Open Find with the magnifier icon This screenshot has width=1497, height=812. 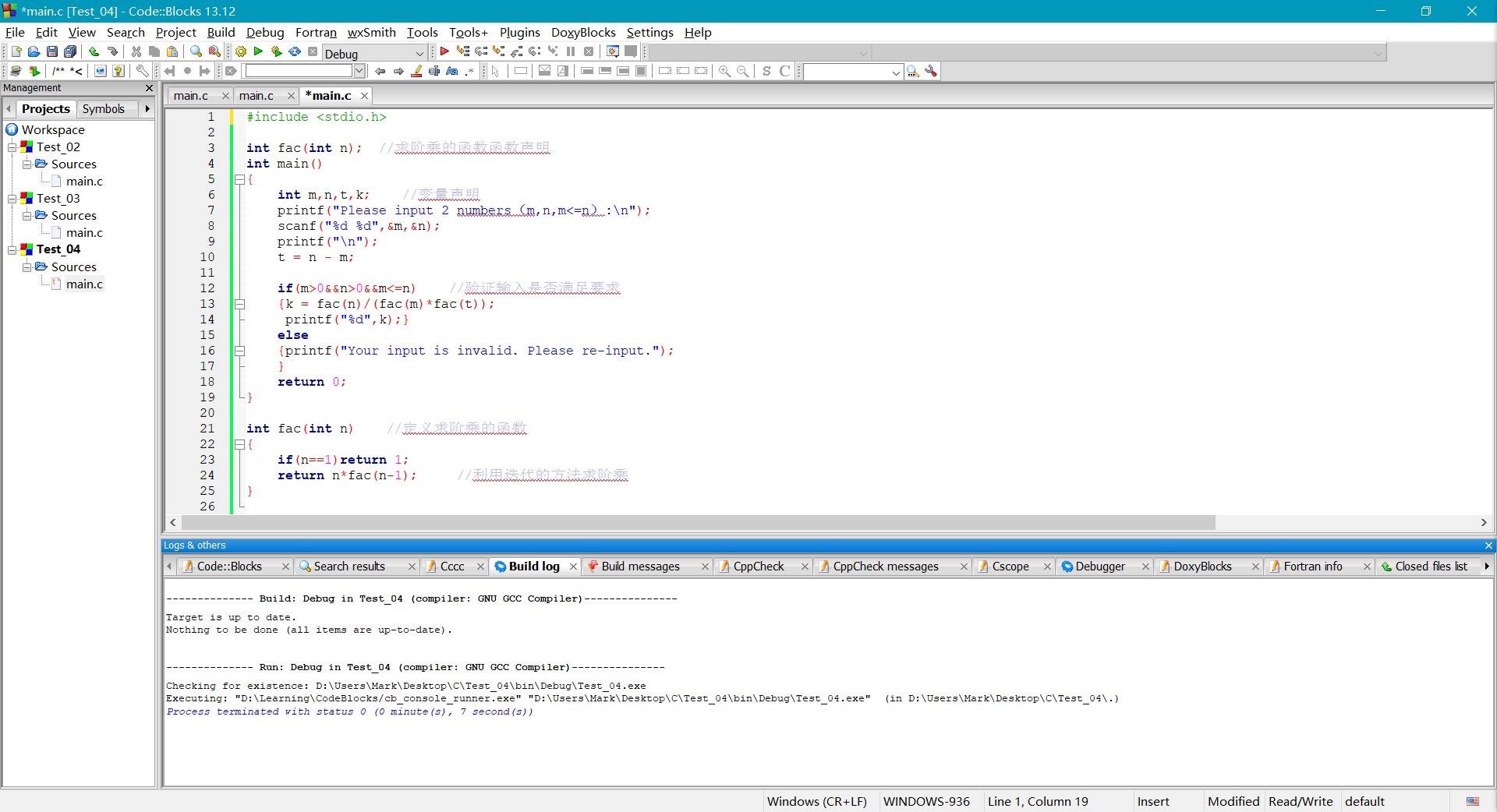point(196,51)
